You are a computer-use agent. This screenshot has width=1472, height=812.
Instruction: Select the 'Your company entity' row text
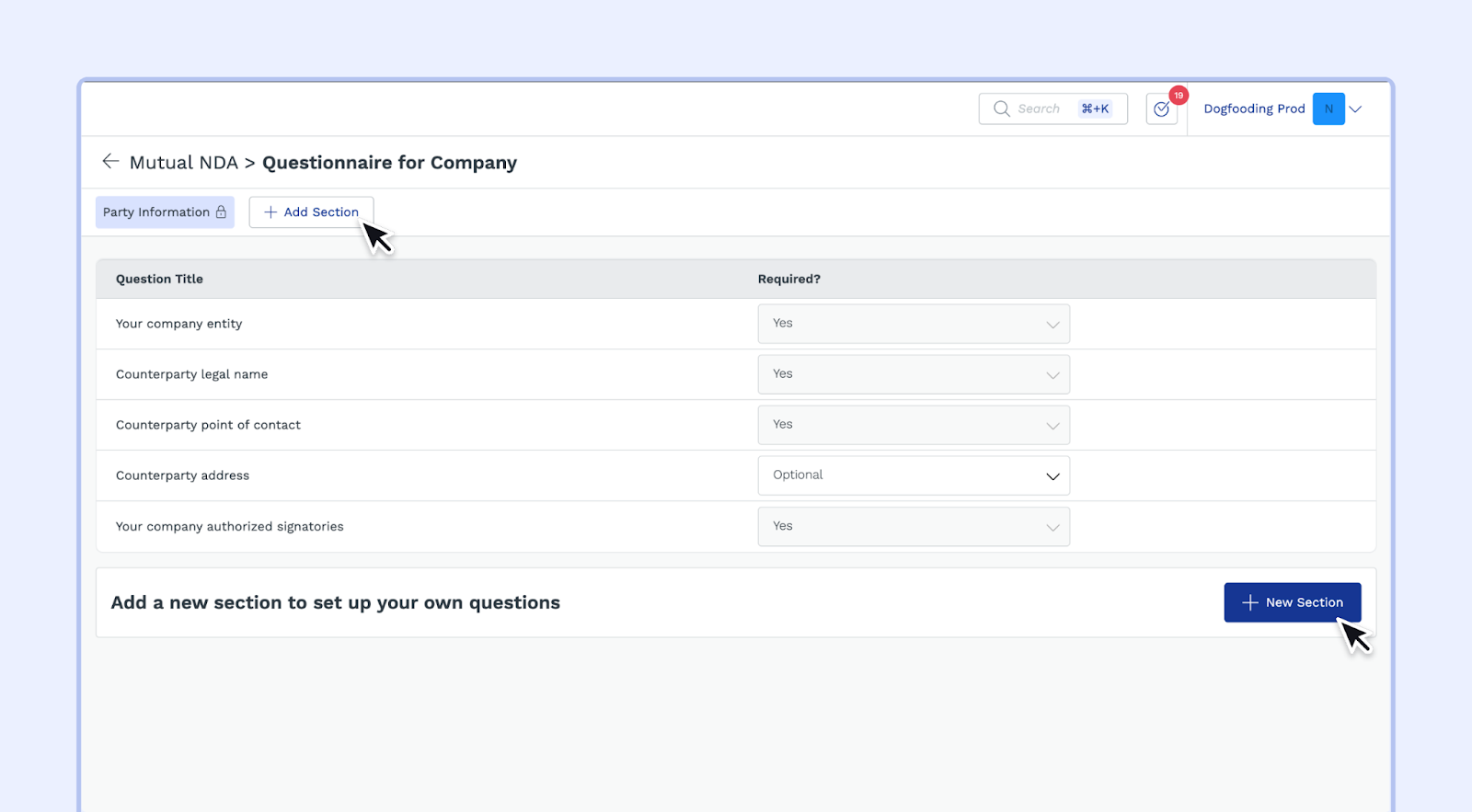[x=178, y=324]
